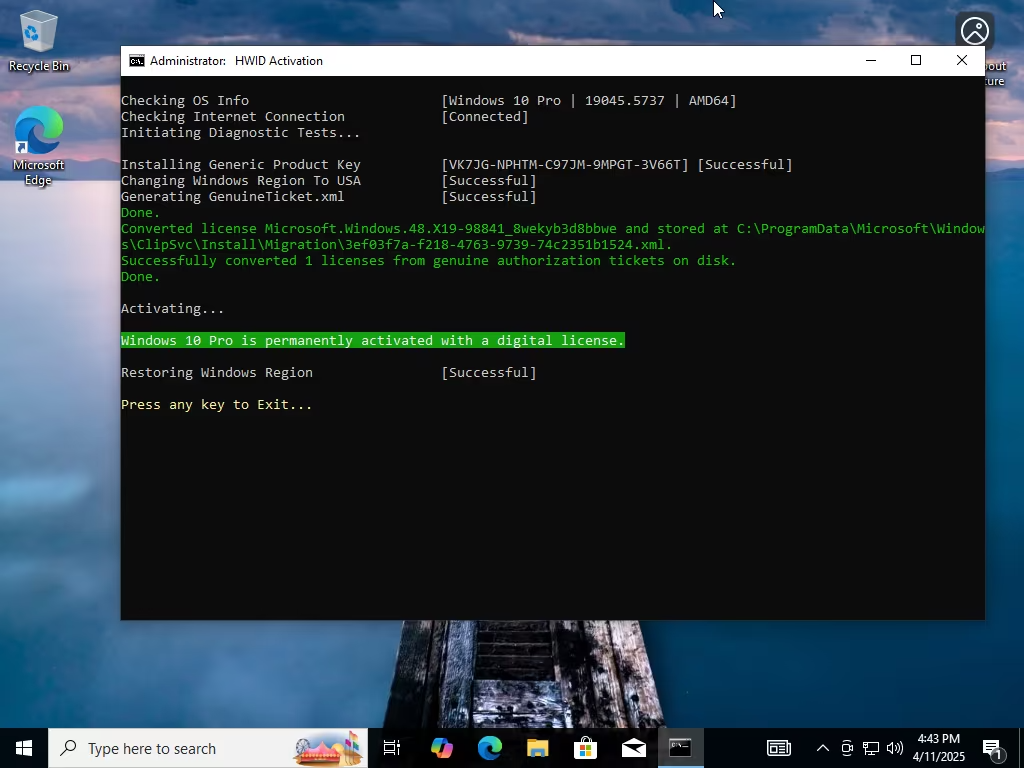
Task: Click the generic product key VK7JG-NPHTM text
Action: (565, 165)
